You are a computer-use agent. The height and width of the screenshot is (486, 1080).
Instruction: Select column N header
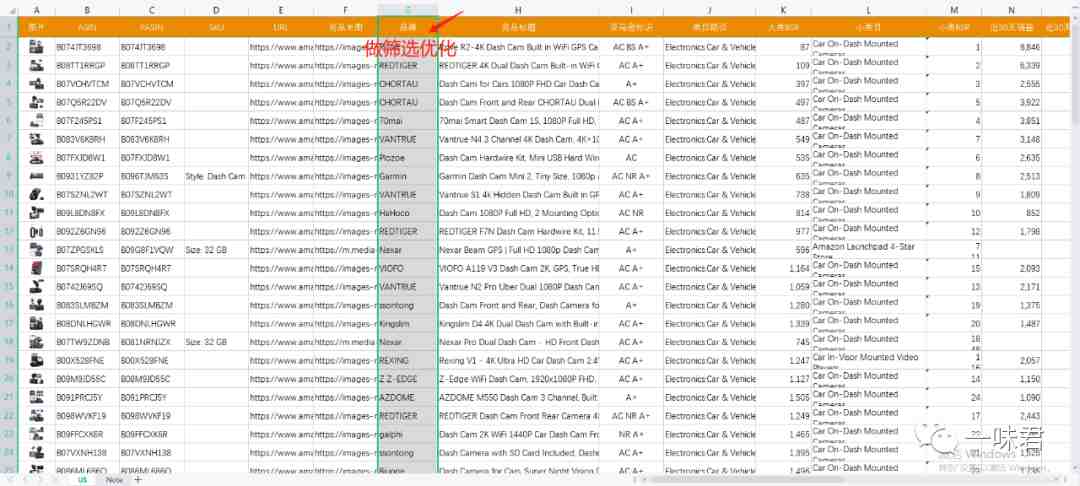click(x=1011, y=10)
